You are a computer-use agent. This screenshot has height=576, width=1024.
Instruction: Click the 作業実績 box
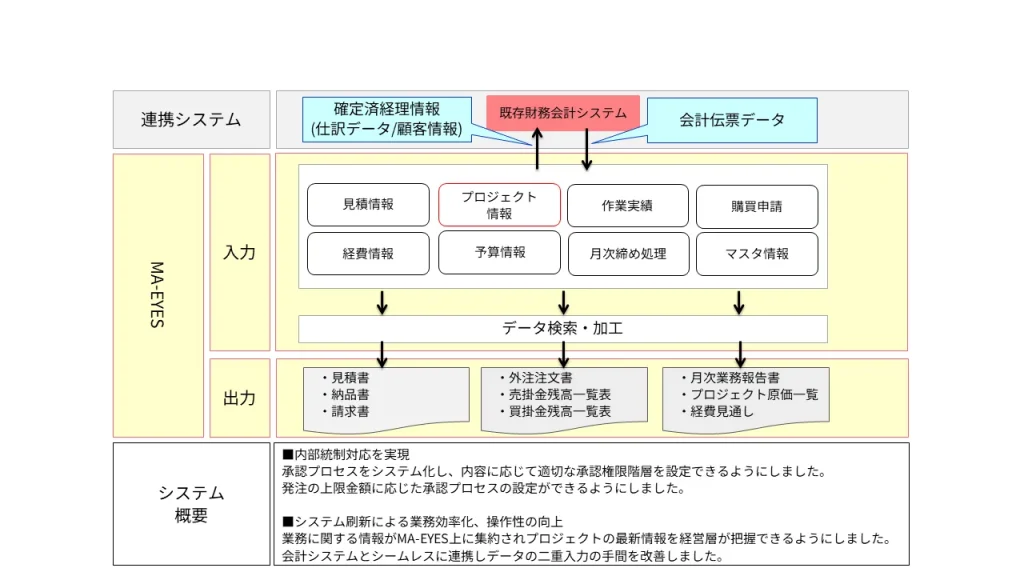coord(628,206)
